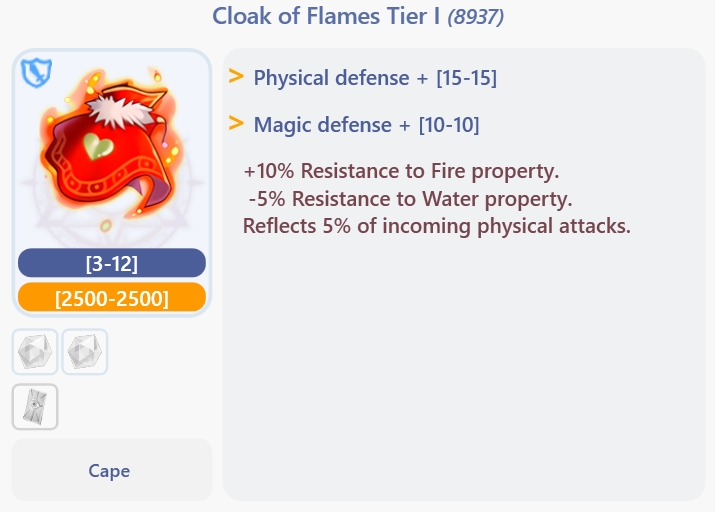Click the Magic defense + [10-10] stat
This screenshot has height=512, width=715.
click(366, 125)
